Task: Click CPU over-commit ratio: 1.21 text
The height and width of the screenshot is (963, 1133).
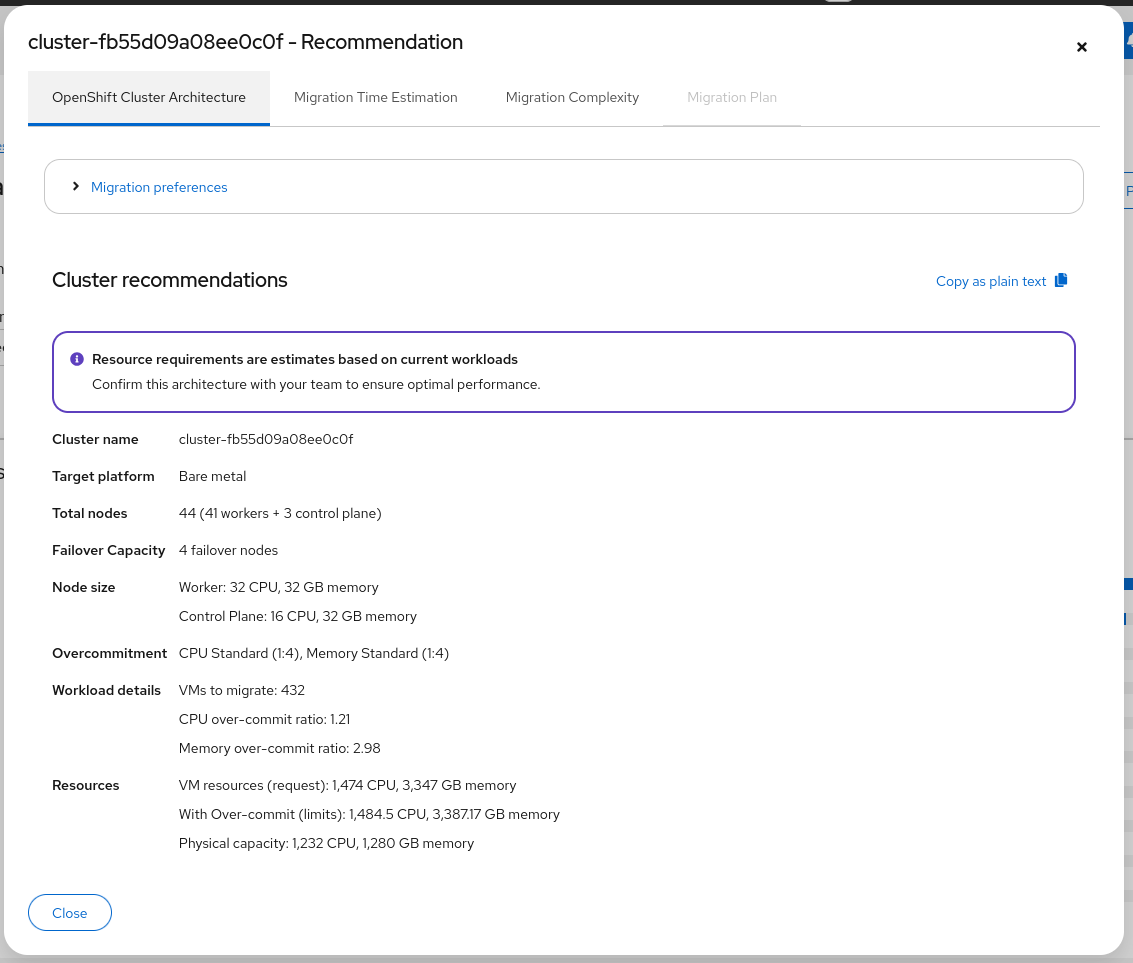Action: (264, 720)
